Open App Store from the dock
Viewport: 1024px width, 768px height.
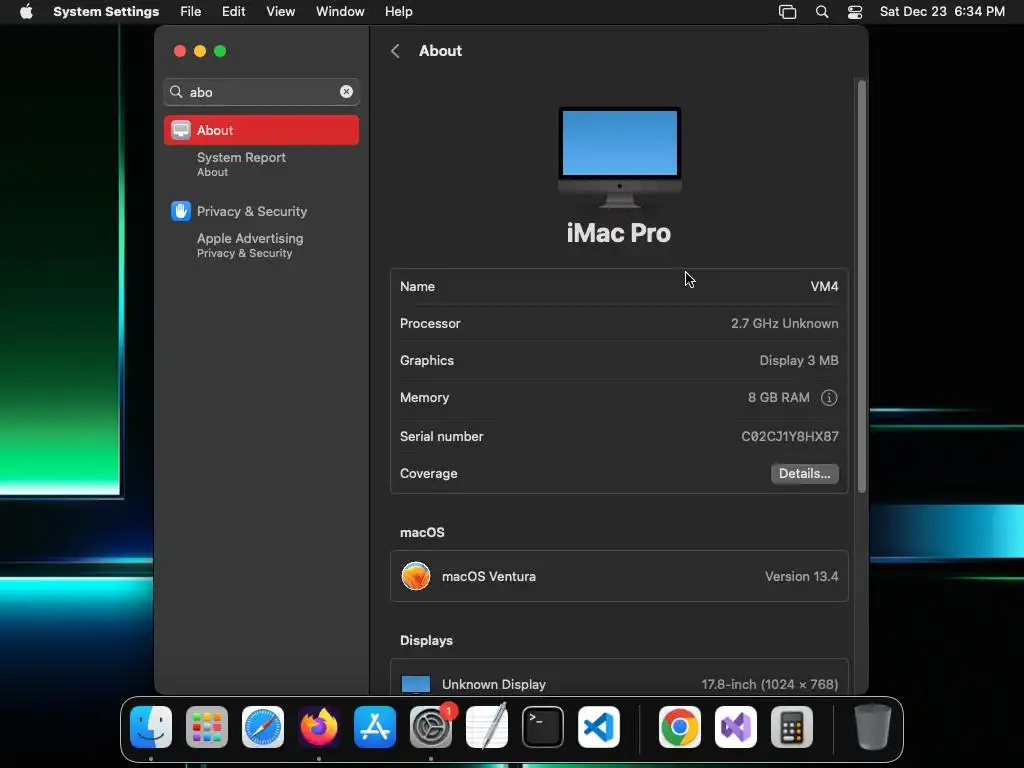(x=375, y=727)
